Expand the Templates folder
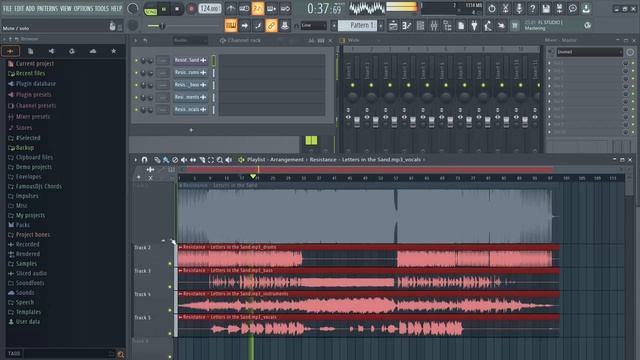Viewport: 640px width, 360px height. coord(28,312)
